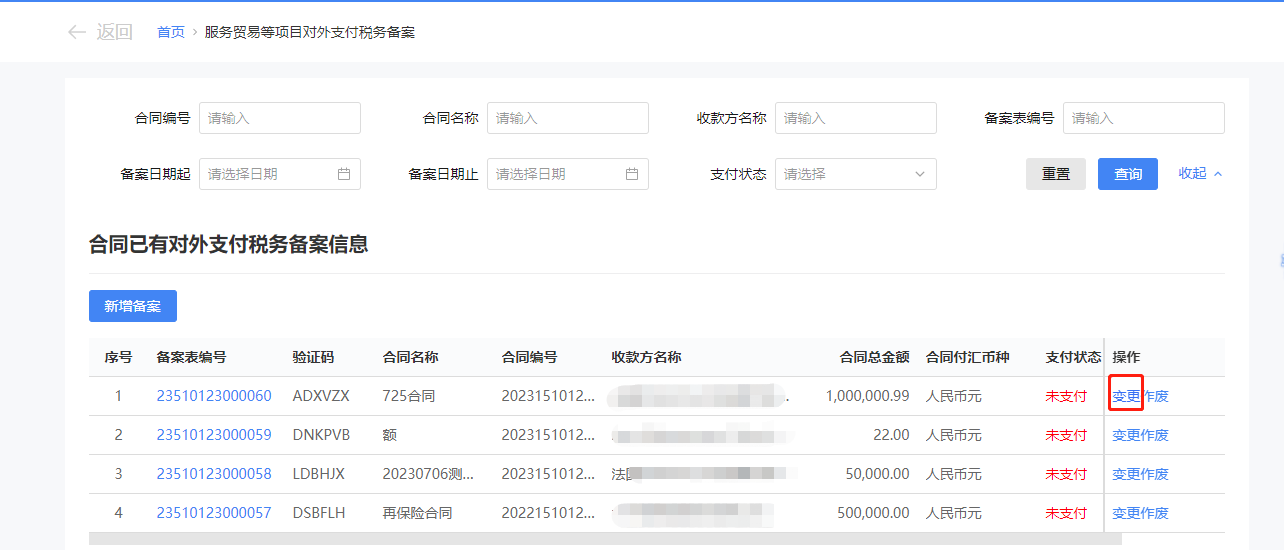Screen dimensions: 1284x550
Task: Click 作废 for the 725合同 row
Action: coord(1155,396)
